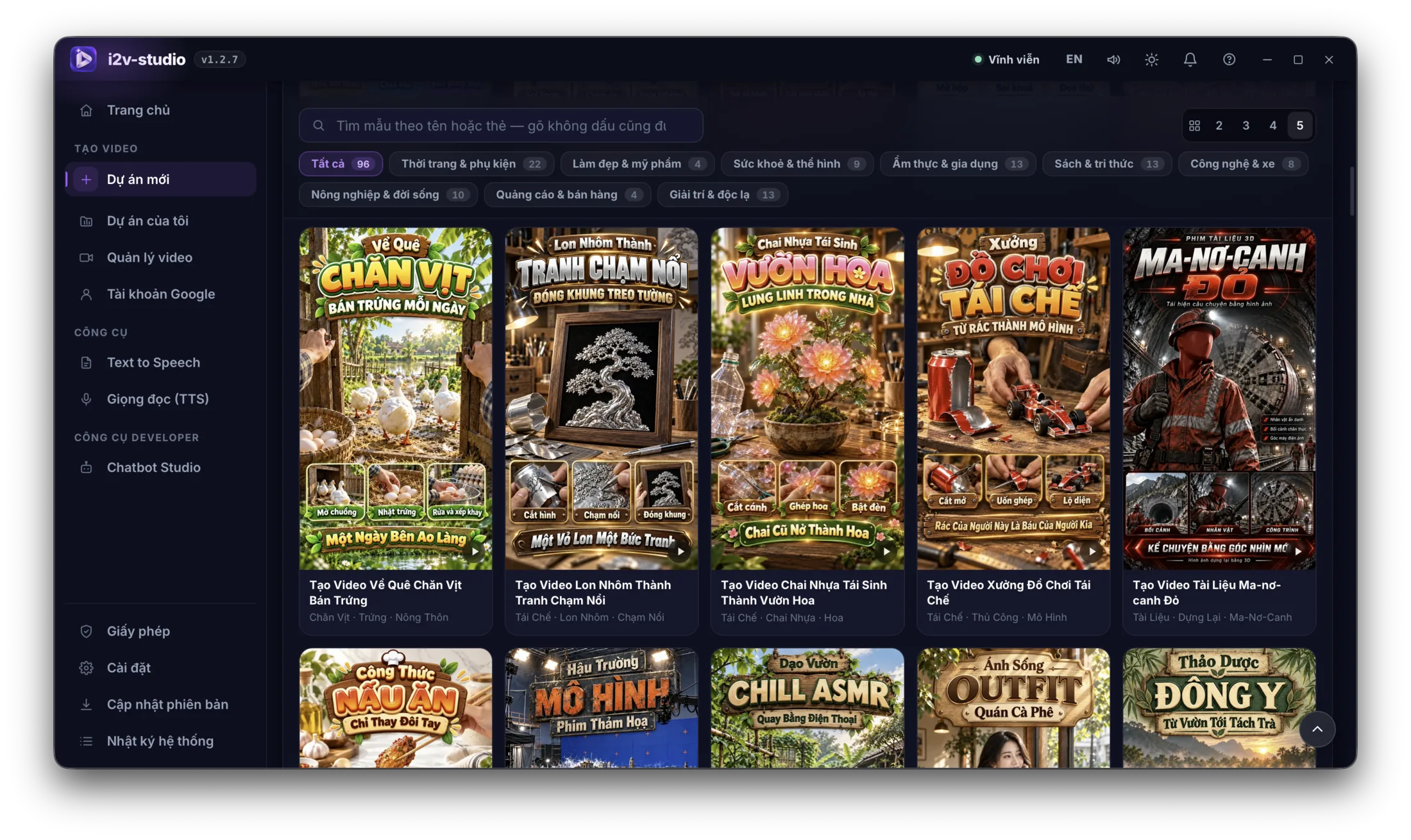Open Dự án mới from the sidebar
Screen dimensions: 1411x840
[x=160, y=180]
